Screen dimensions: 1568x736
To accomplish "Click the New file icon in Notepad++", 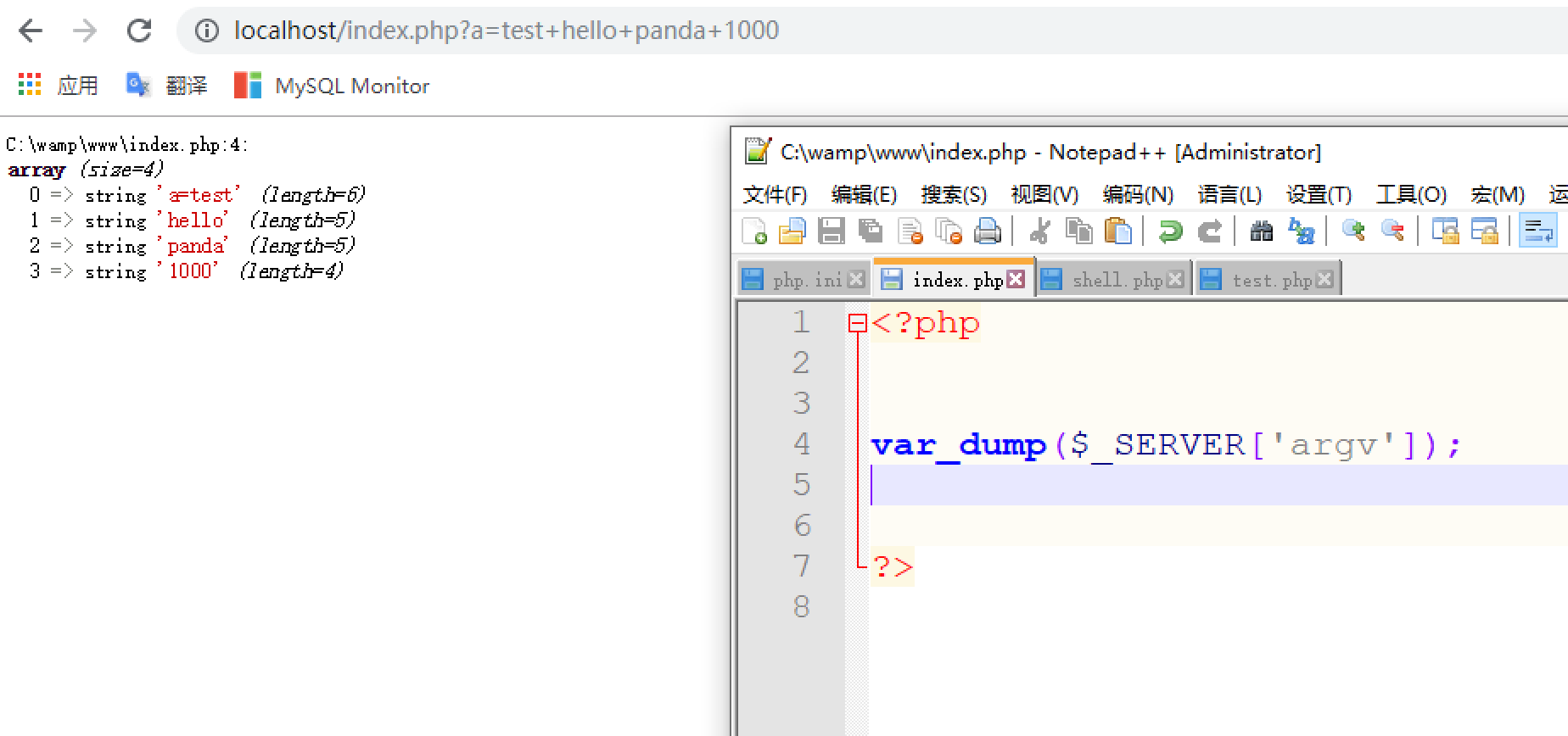I will 753,231.
